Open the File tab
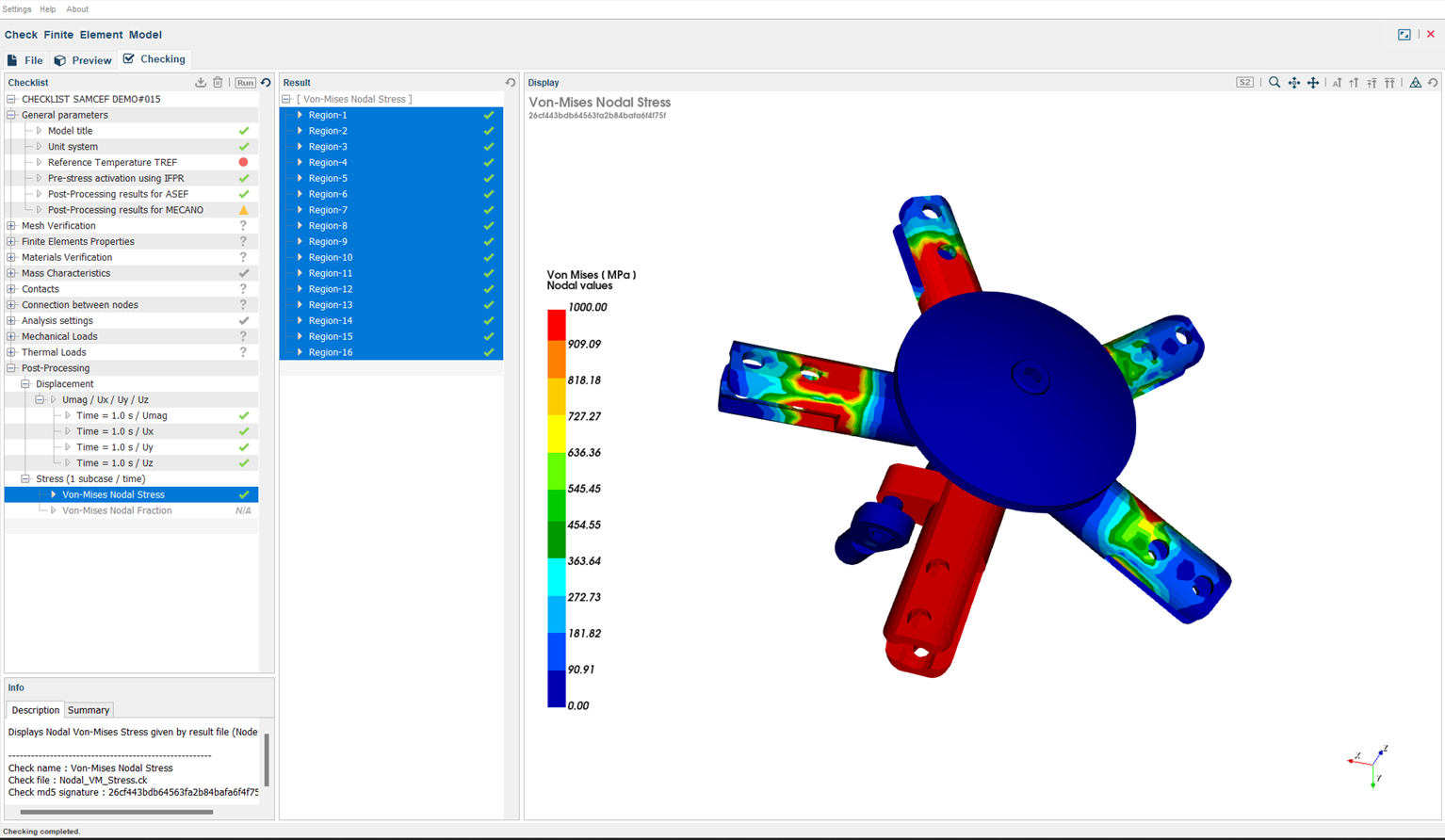This screenshot has width=1445, height=840. (x=25, y=60)
